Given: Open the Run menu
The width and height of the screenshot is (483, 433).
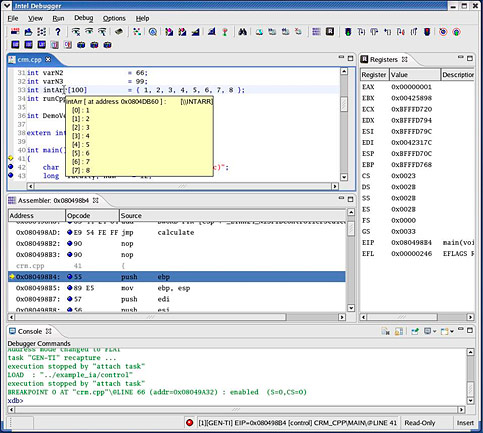Looking at the screenshot, I should pos(58,18).
